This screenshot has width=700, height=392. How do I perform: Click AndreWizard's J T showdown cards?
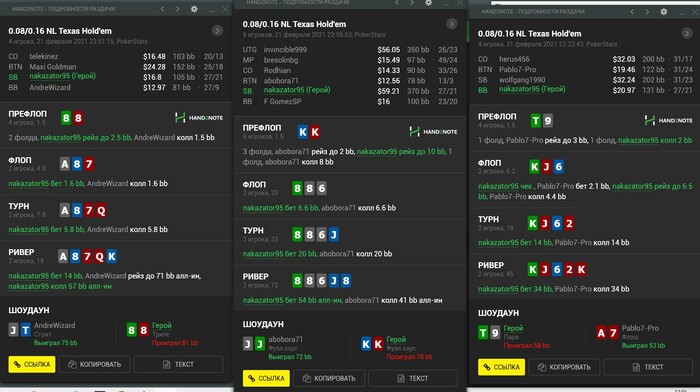19,330
